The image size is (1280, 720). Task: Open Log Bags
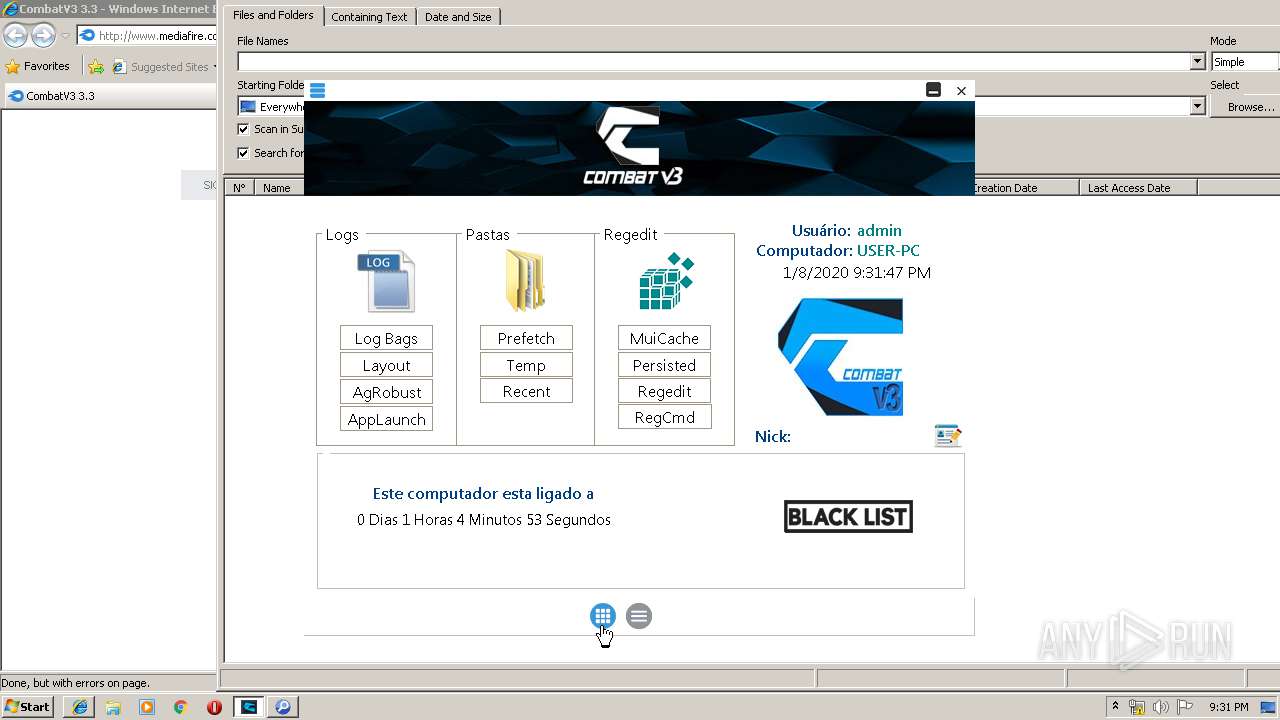pyautogui.click(x=386, y=338)
